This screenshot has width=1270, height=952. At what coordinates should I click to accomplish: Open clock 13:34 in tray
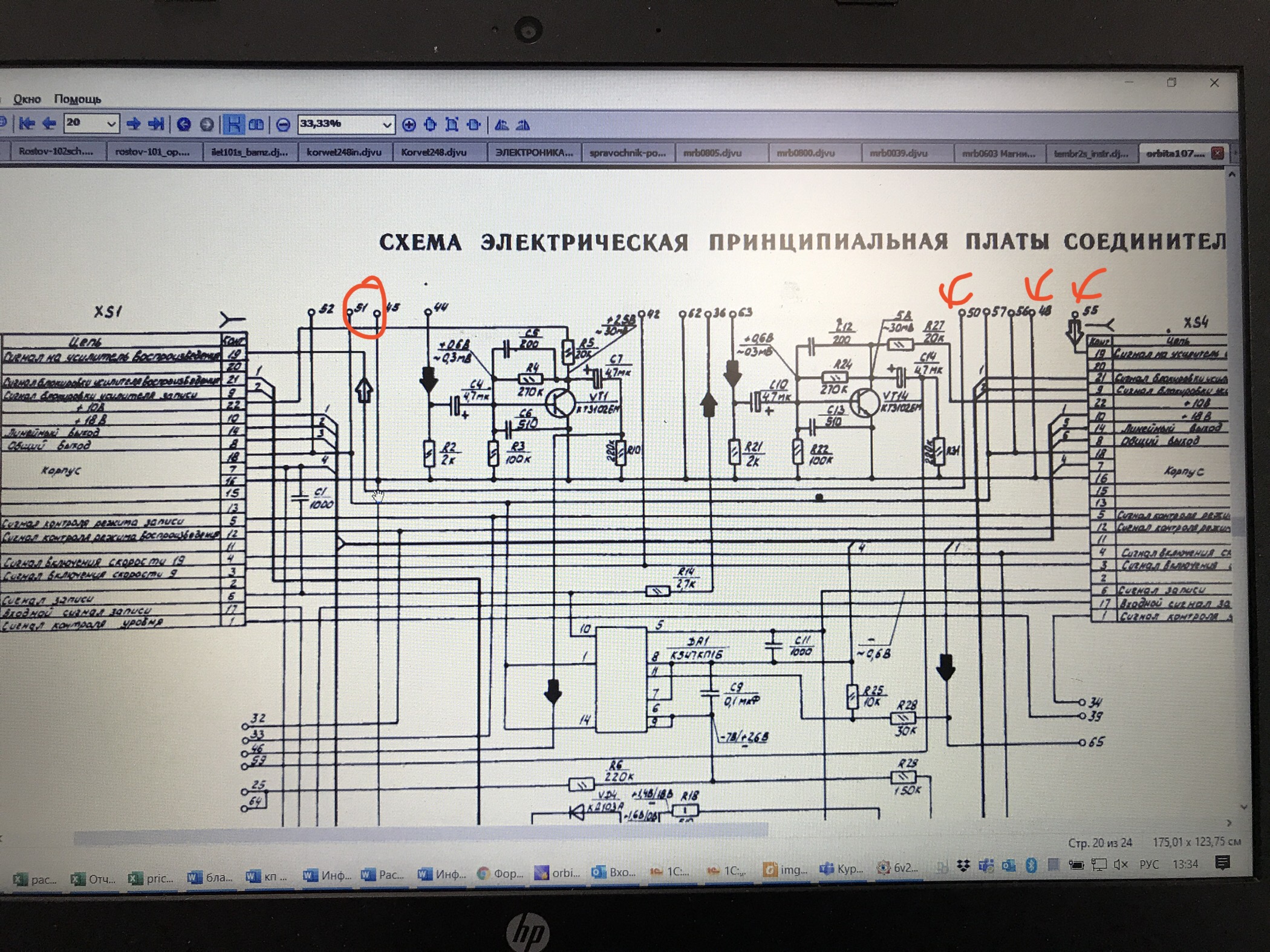click(1185, 864)
